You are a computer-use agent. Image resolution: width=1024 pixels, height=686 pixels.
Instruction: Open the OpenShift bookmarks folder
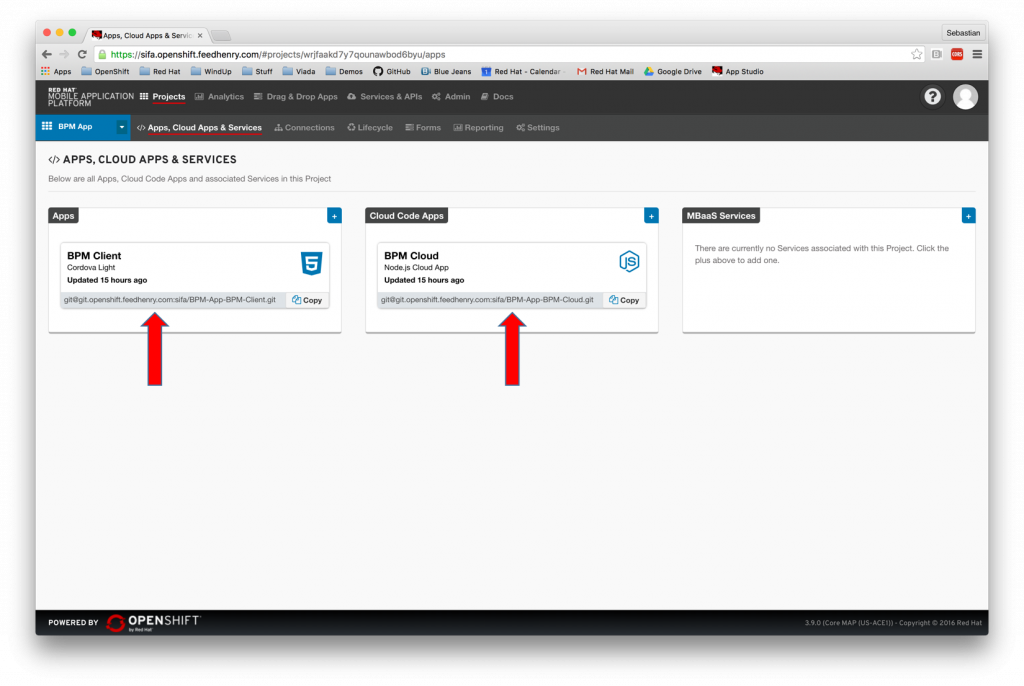tap(105, 71)
